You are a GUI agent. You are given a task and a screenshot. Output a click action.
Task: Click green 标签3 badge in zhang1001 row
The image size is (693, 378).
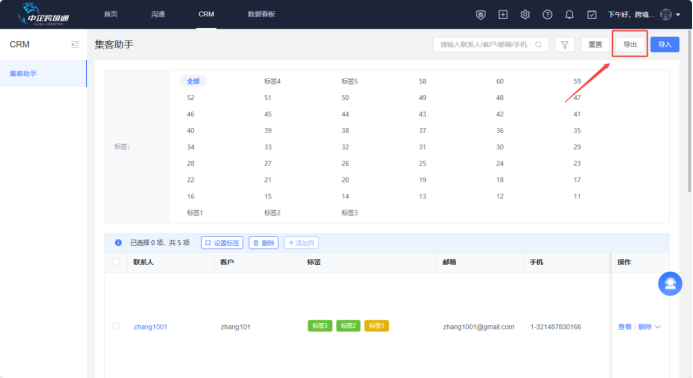tap(320, 326)
